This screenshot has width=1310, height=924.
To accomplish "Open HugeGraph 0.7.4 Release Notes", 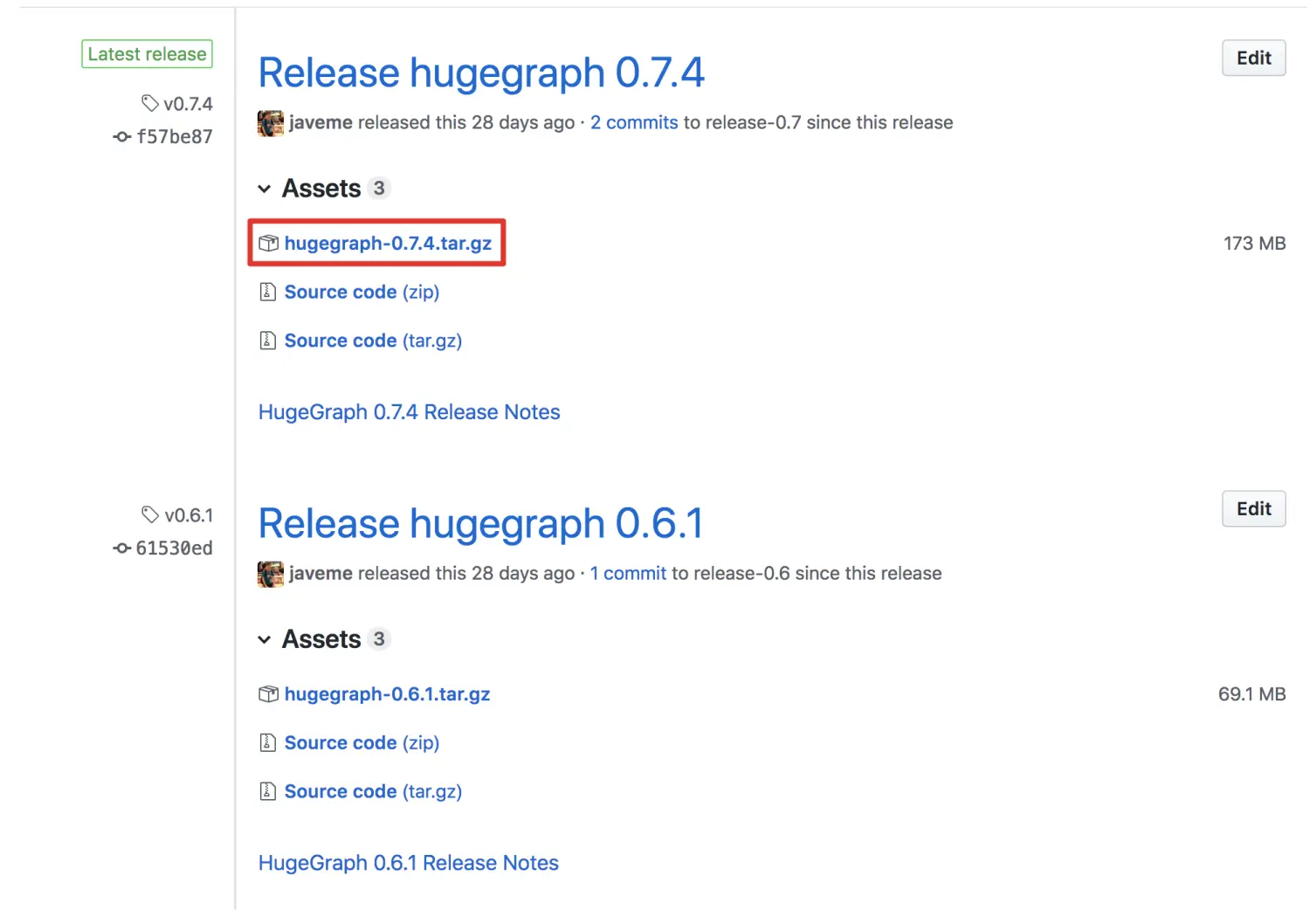I will coord(409,412).
